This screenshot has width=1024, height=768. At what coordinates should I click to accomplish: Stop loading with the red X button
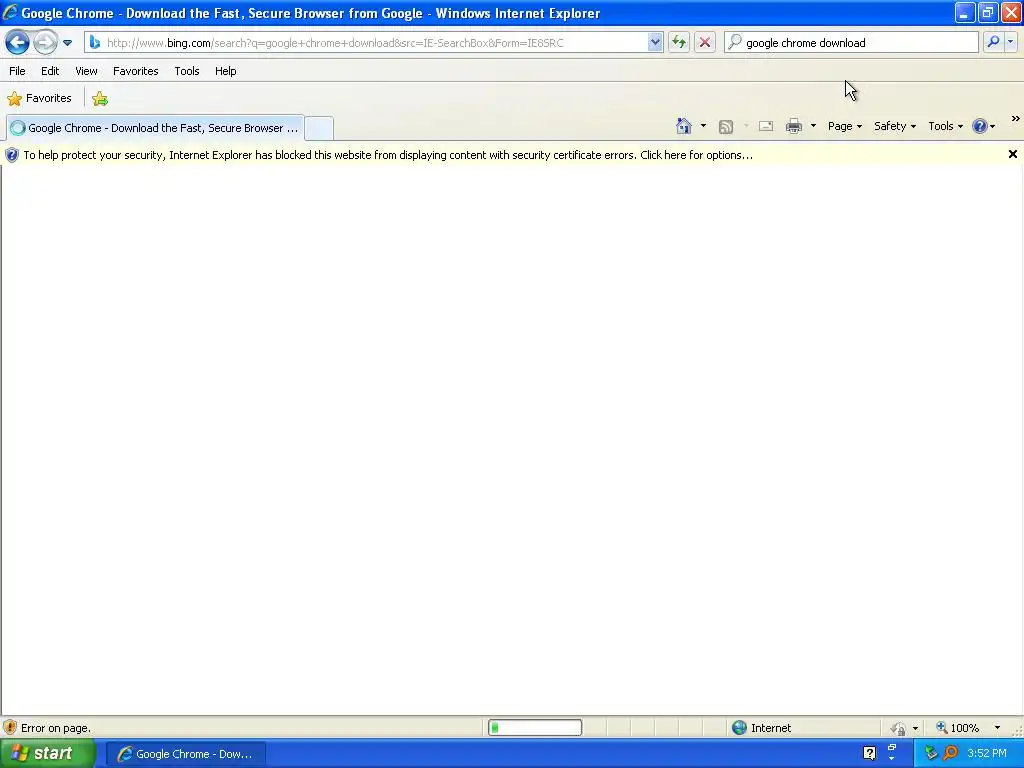705,42
